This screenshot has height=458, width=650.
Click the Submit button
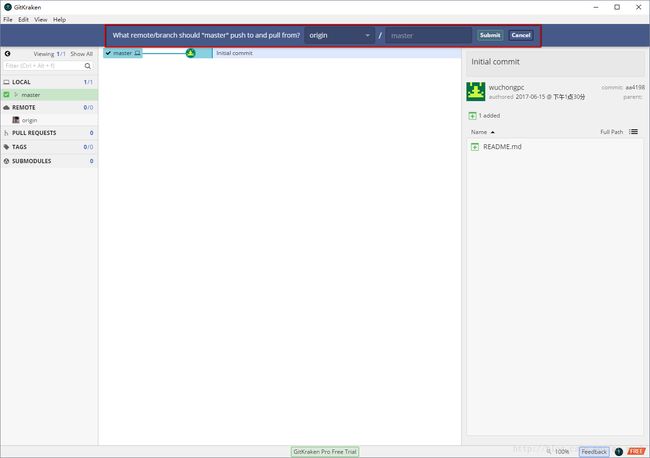click(x=490, y=35)
